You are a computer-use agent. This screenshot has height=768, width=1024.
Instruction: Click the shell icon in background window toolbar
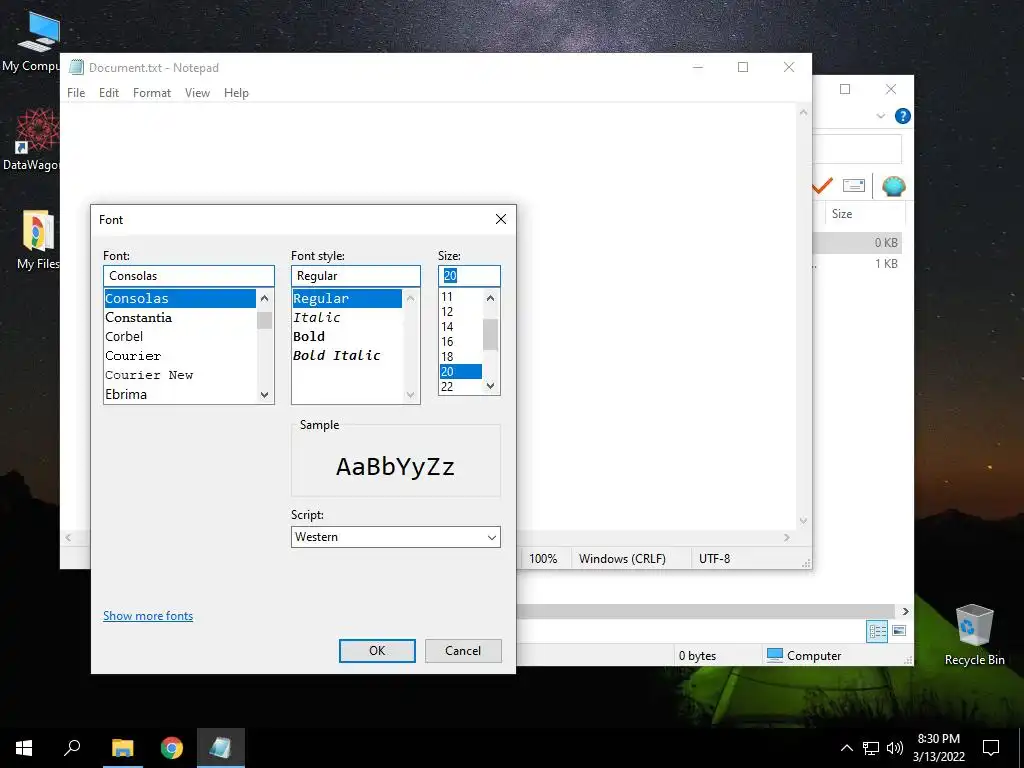coord(893,186)
